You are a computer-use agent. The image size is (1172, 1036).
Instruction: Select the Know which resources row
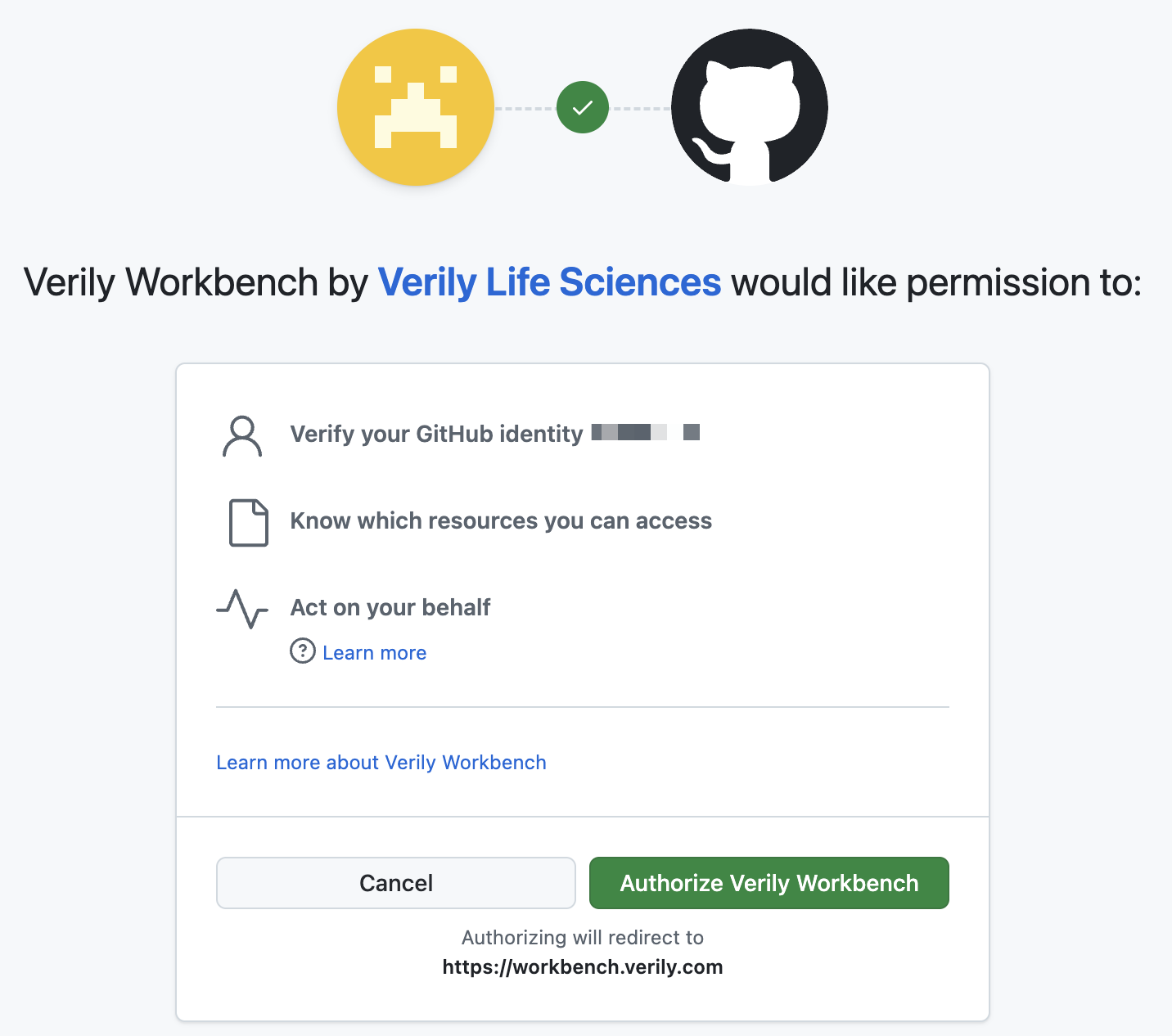tap(501, 521)
